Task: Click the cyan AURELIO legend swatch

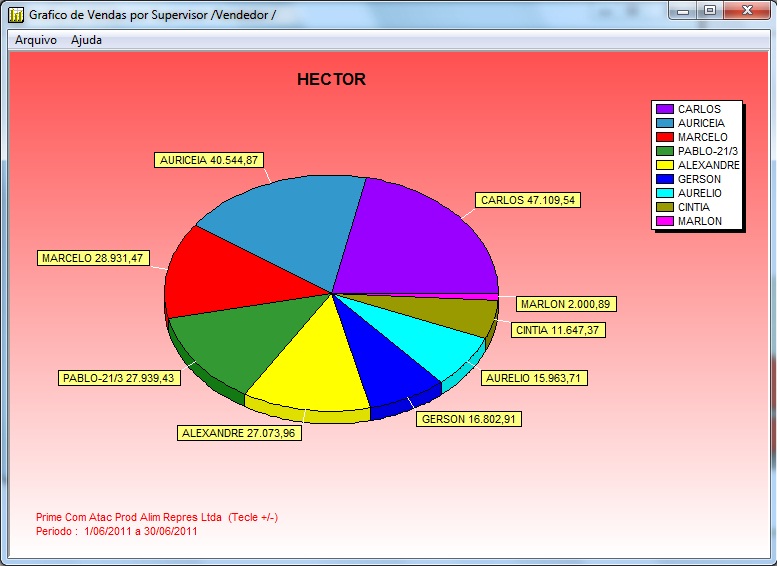Action: click(665, 193)
